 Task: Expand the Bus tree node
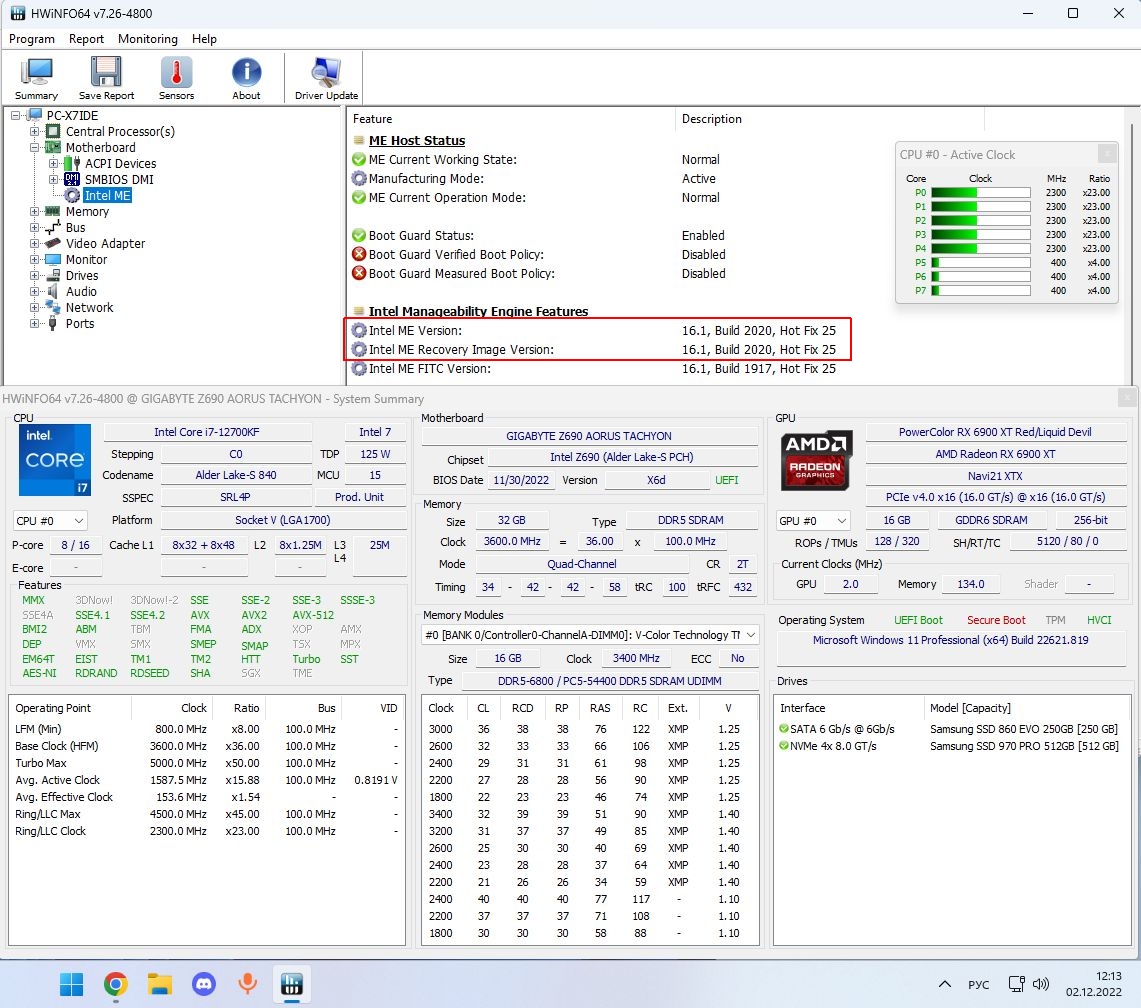coord(34,228)
